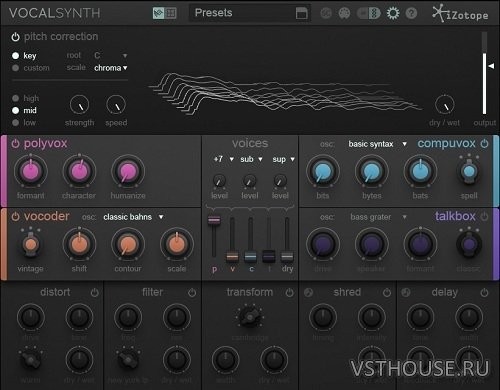500x390 pixels.
Task: Open the chroma scale dropdown
Action: pos(111,68)
